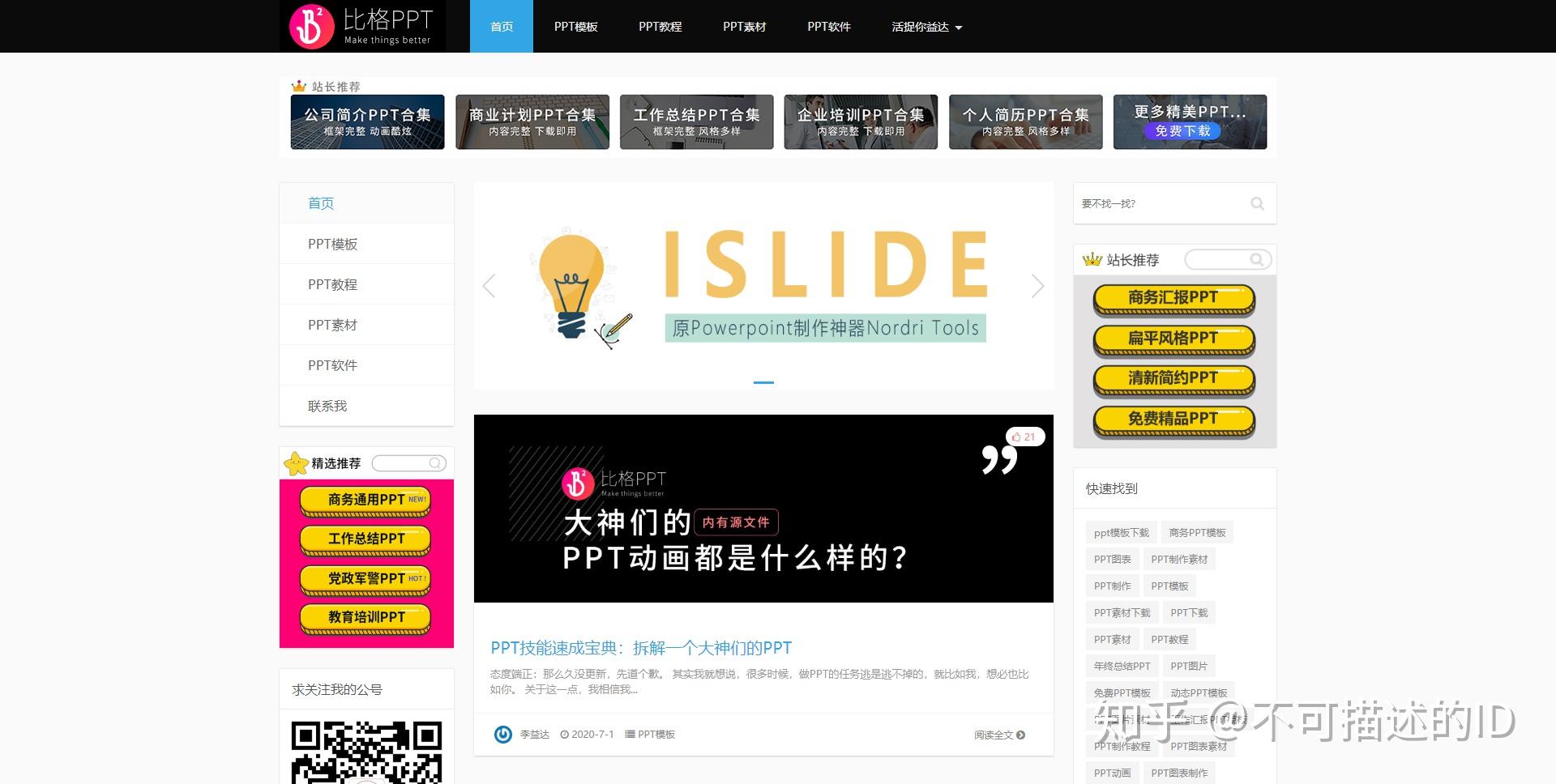This screenshot has width=1556, height=784.
Task: Open PPT教程 in the top navigation bar
Action: click(660, 27)
